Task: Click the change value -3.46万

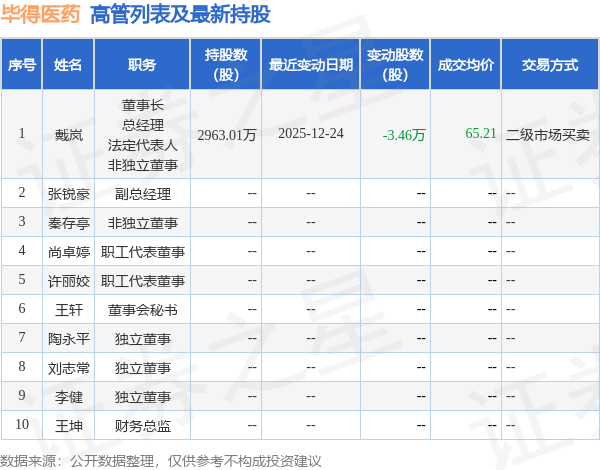Action: click(x=404, y=135)
